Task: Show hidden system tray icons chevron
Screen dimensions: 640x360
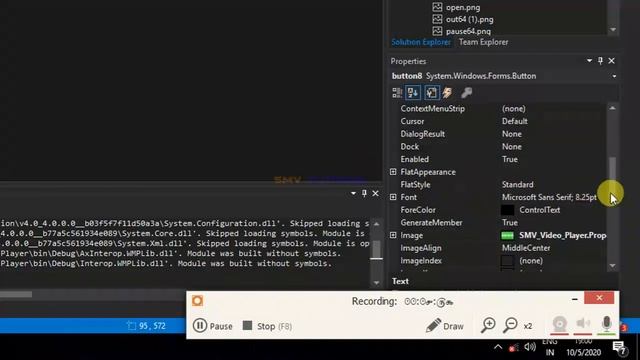Action: 498,347
